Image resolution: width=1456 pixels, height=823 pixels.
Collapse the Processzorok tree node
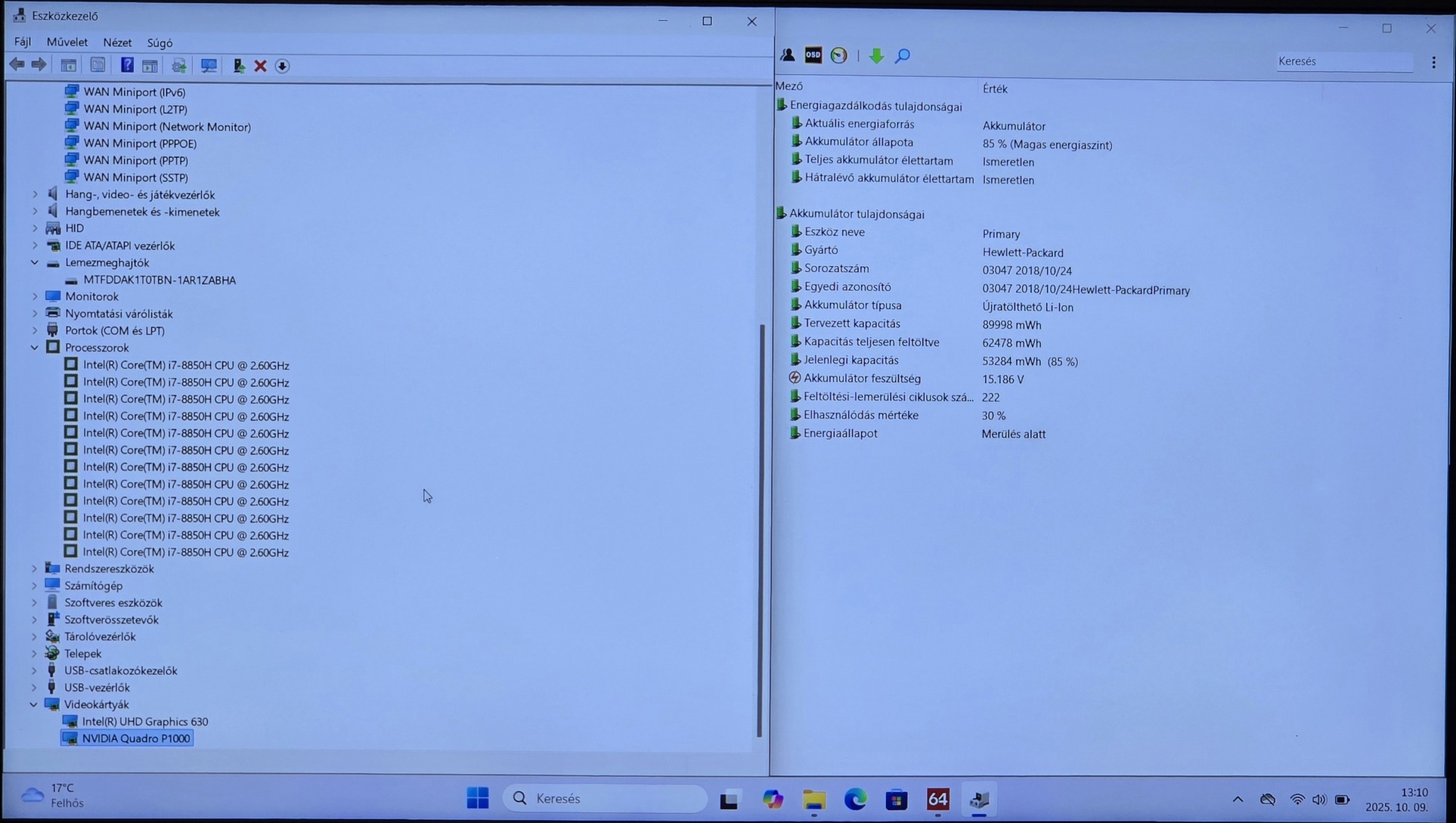coord(35,348)
